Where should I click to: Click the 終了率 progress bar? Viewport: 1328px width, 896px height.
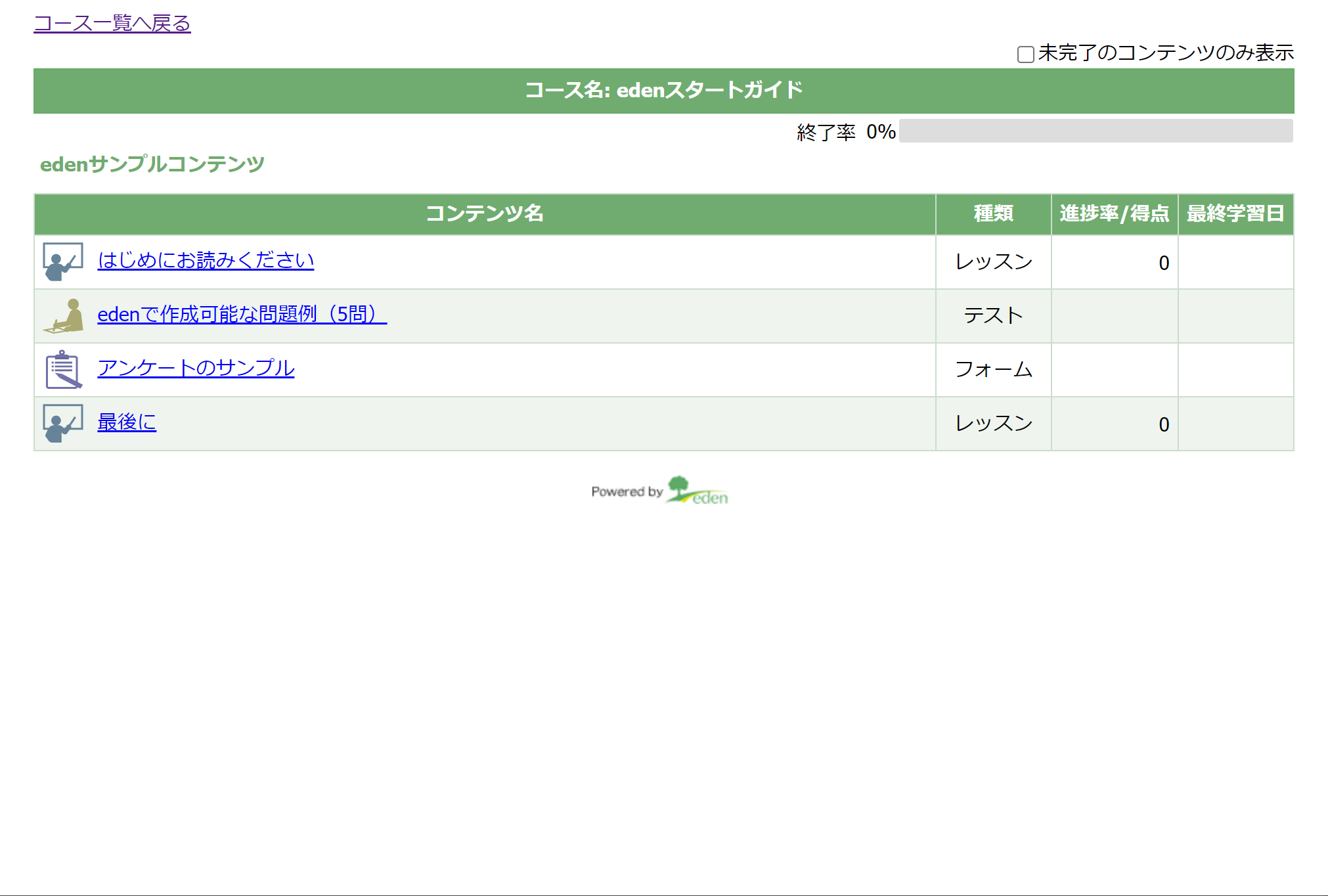tap(1096, 131)
